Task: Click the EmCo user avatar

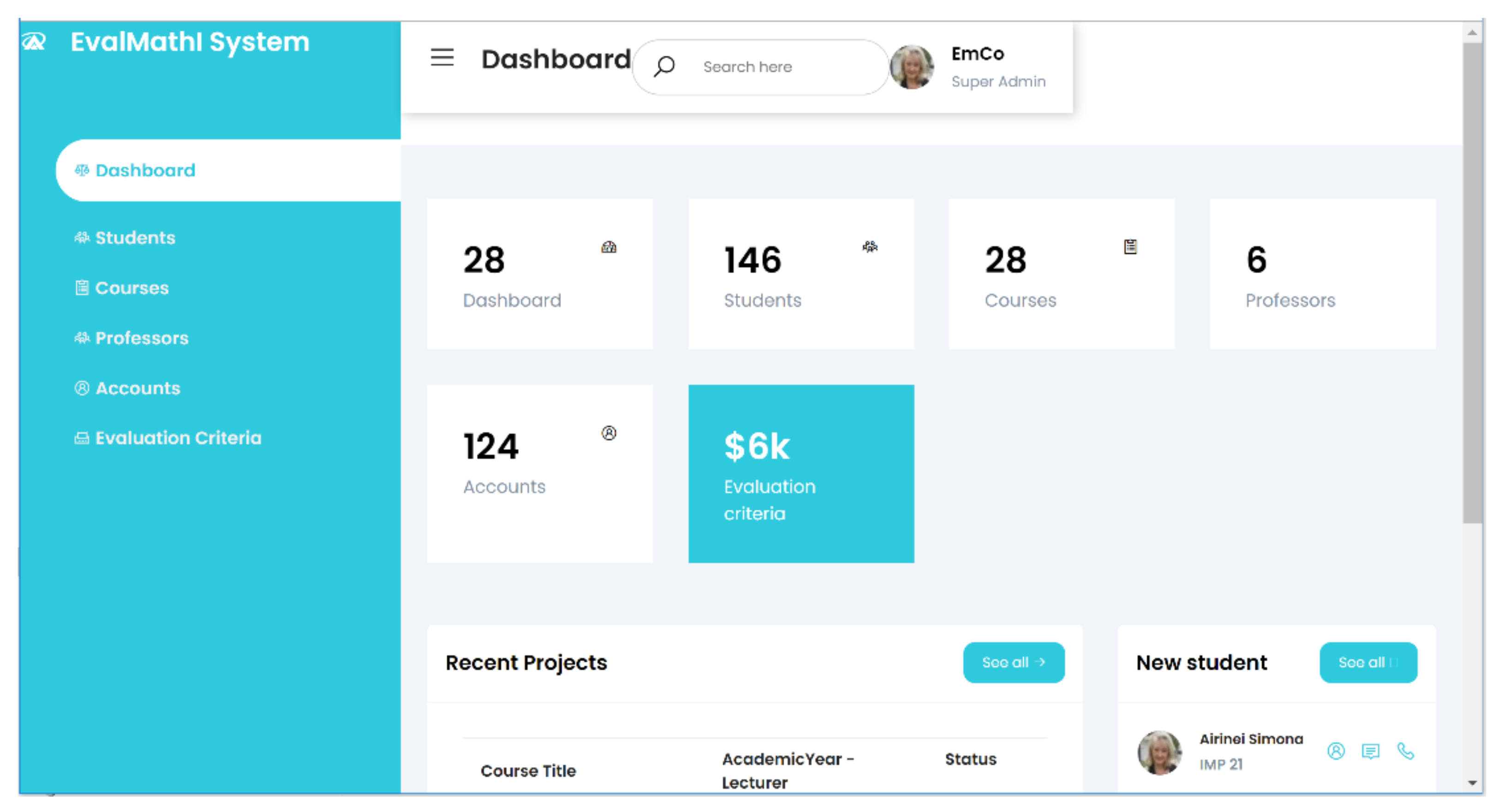Action: [912, 67]
